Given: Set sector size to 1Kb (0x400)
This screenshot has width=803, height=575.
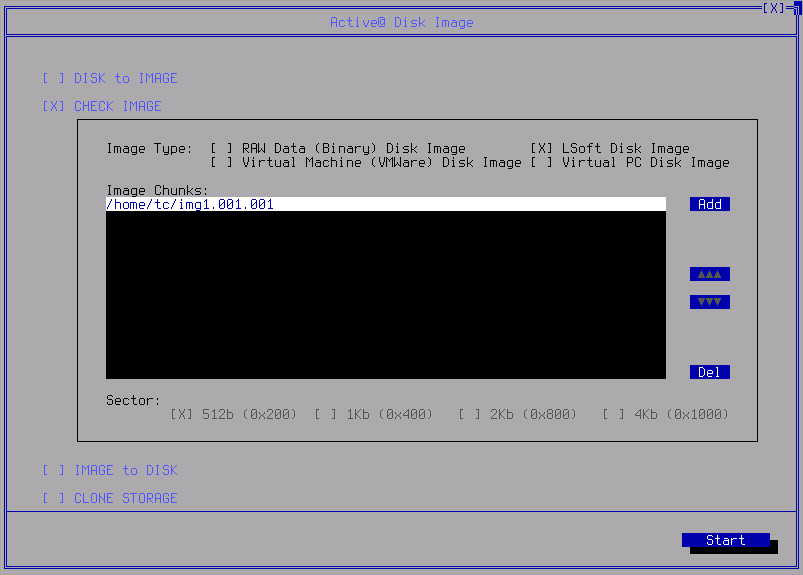Looking at the screenshot, I should [x=373, y=414].
